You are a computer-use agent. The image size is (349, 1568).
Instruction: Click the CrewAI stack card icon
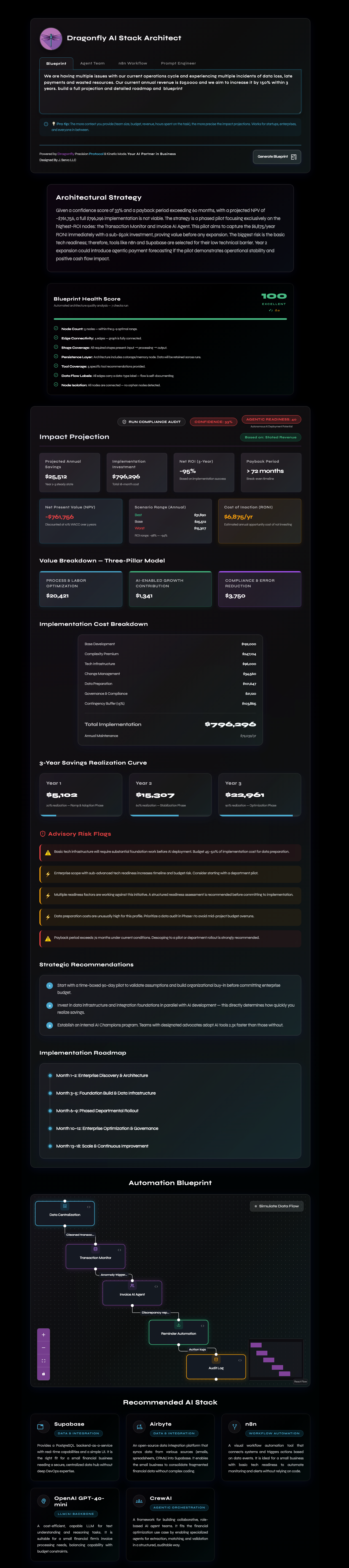(x=139, y=1501)
